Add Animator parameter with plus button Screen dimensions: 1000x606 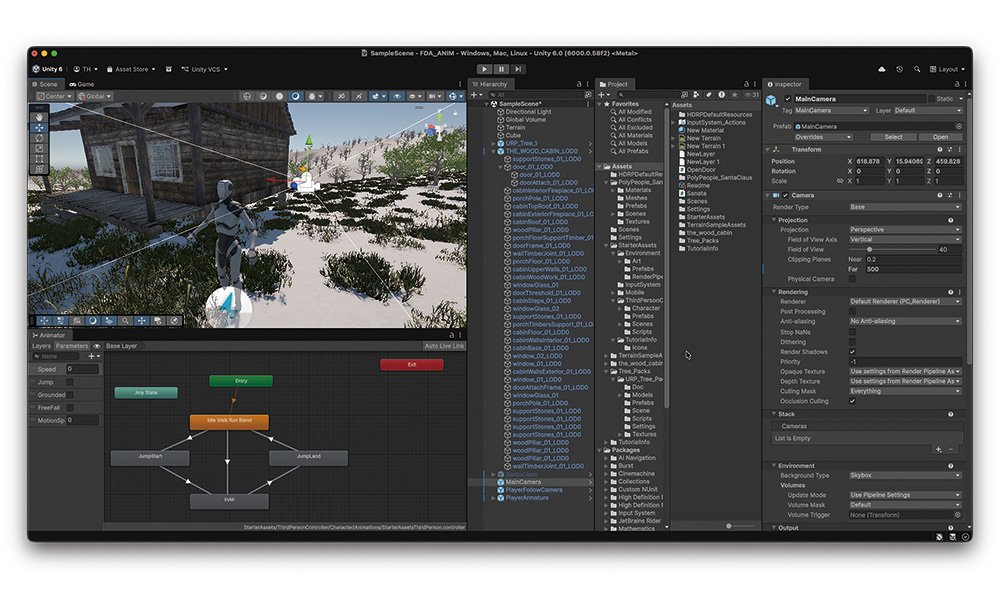92,356
